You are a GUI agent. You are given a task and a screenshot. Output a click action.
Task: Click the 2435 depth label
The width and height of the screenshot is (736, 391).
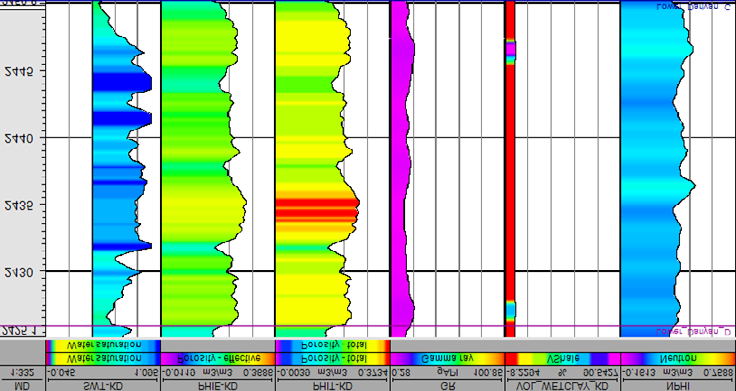click(20, 206)
